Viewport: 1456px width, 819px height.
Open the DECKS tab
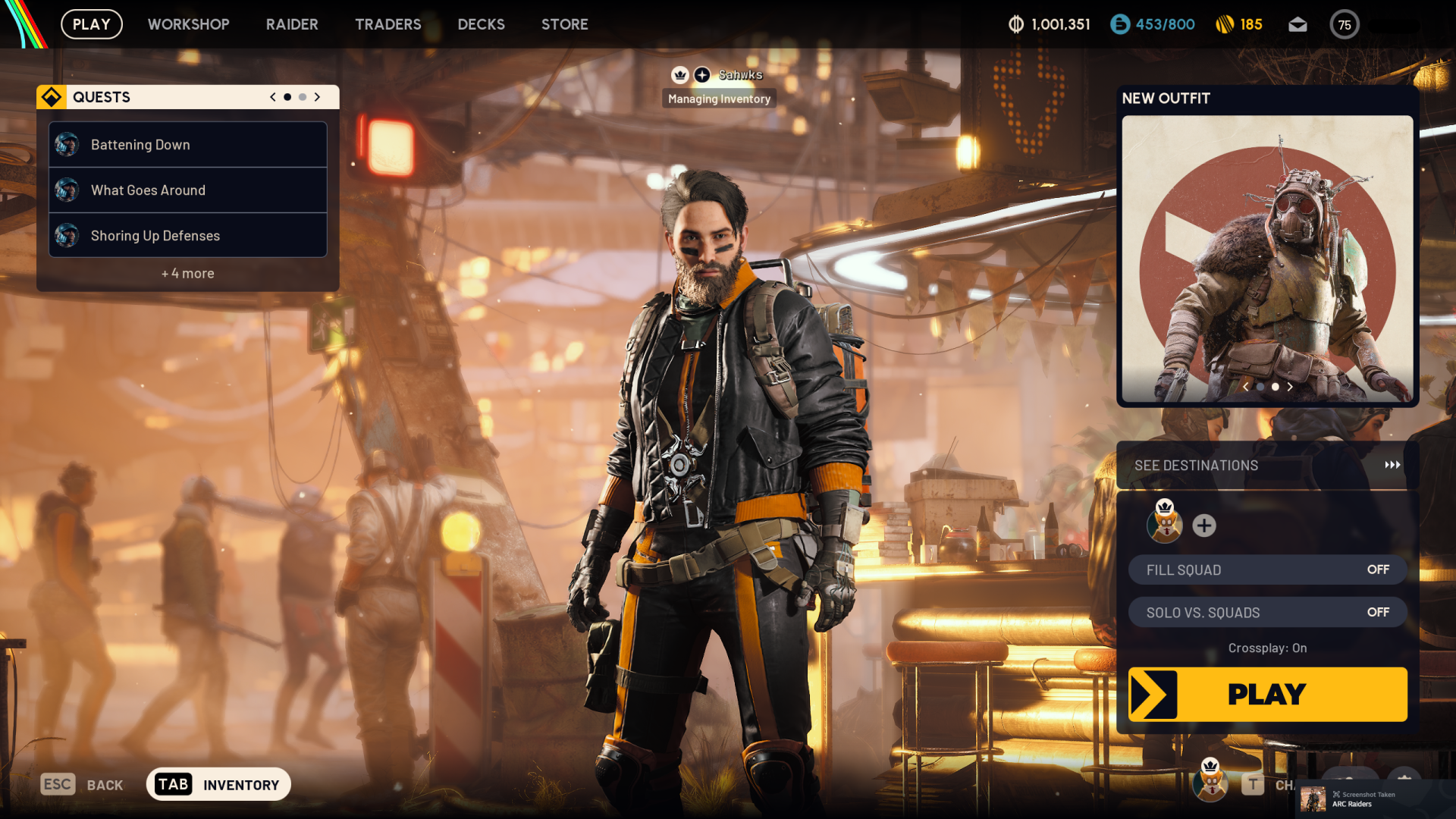[482, 24]
